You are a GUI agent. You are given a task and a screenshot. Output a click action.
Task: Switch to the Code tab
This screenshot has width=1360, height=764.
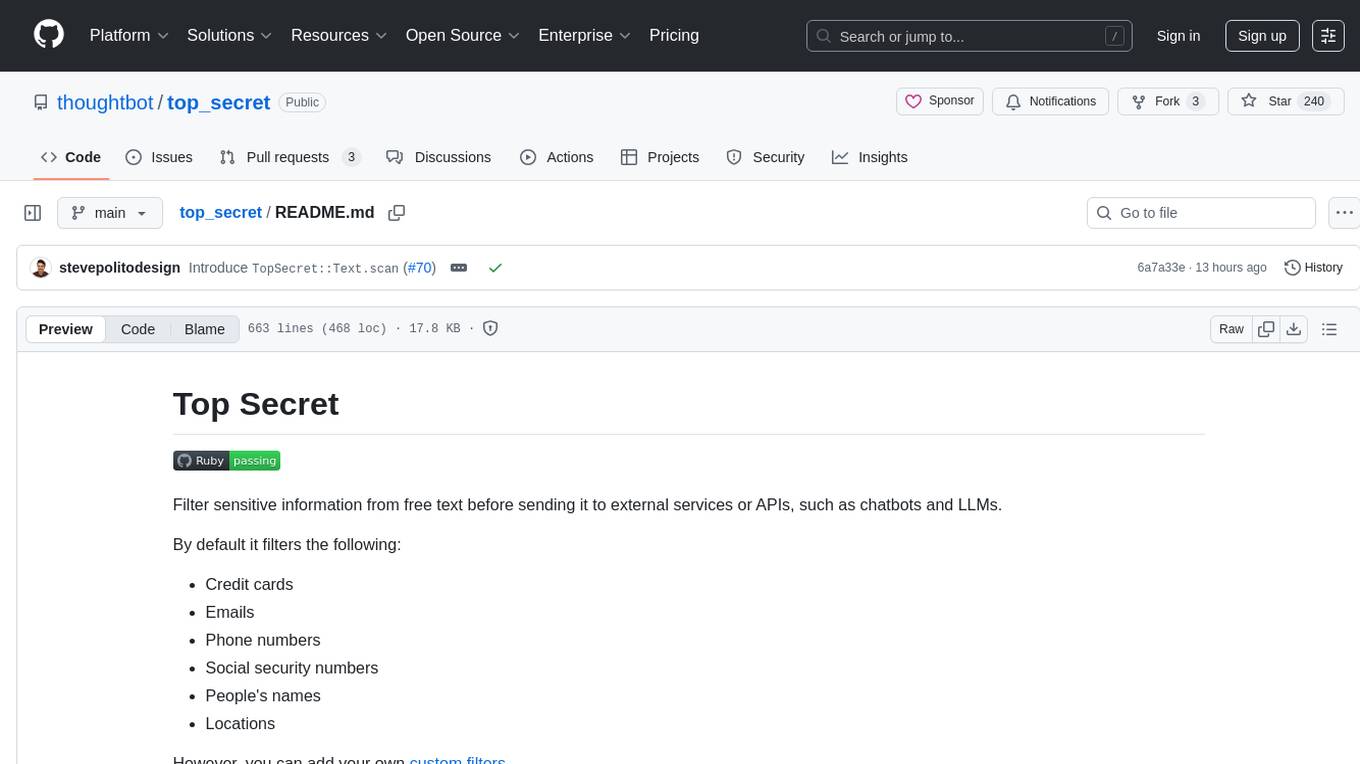(x=71, y=157)
